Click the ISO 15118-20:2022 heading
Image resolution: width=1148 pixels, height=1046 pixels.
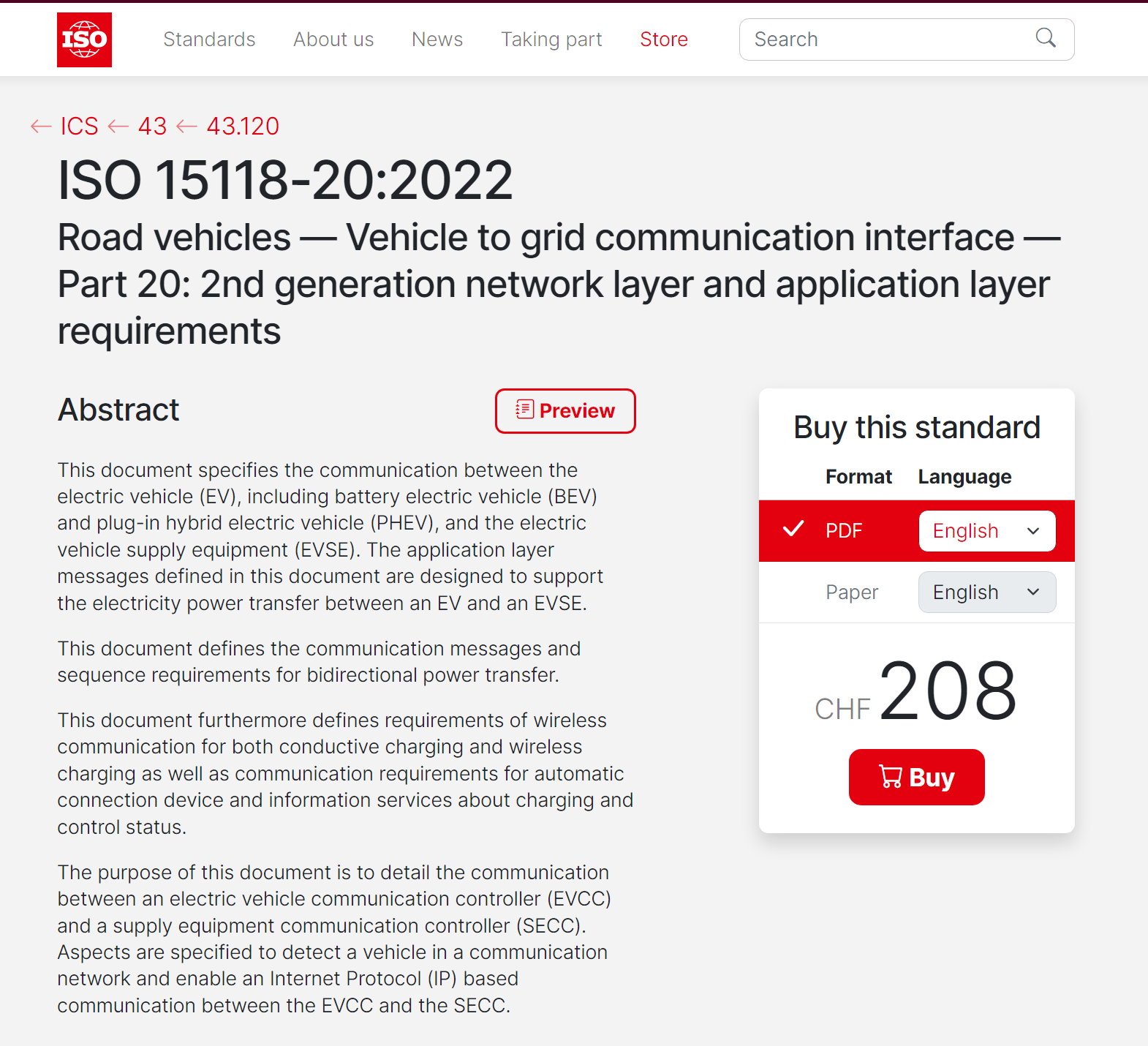[x=286, y=180]
